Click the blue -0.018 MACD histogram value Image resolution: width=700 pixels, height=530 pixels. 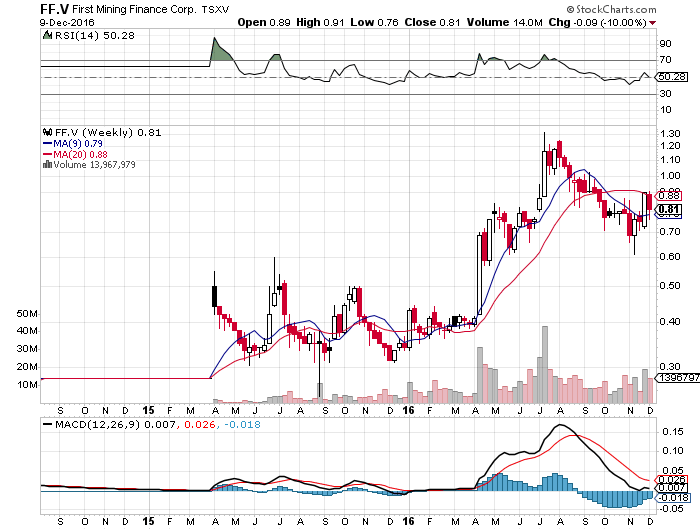(x=242, y=424)
